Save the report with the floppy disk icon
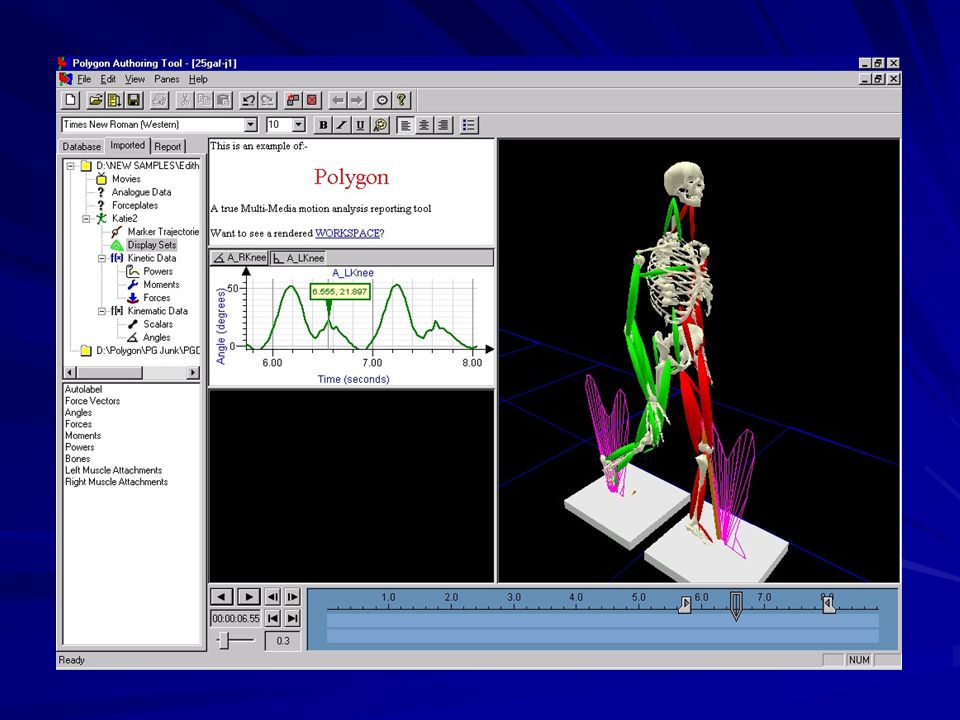The height and width of the screenshot is (720, 960). click(x=133, y=100)
